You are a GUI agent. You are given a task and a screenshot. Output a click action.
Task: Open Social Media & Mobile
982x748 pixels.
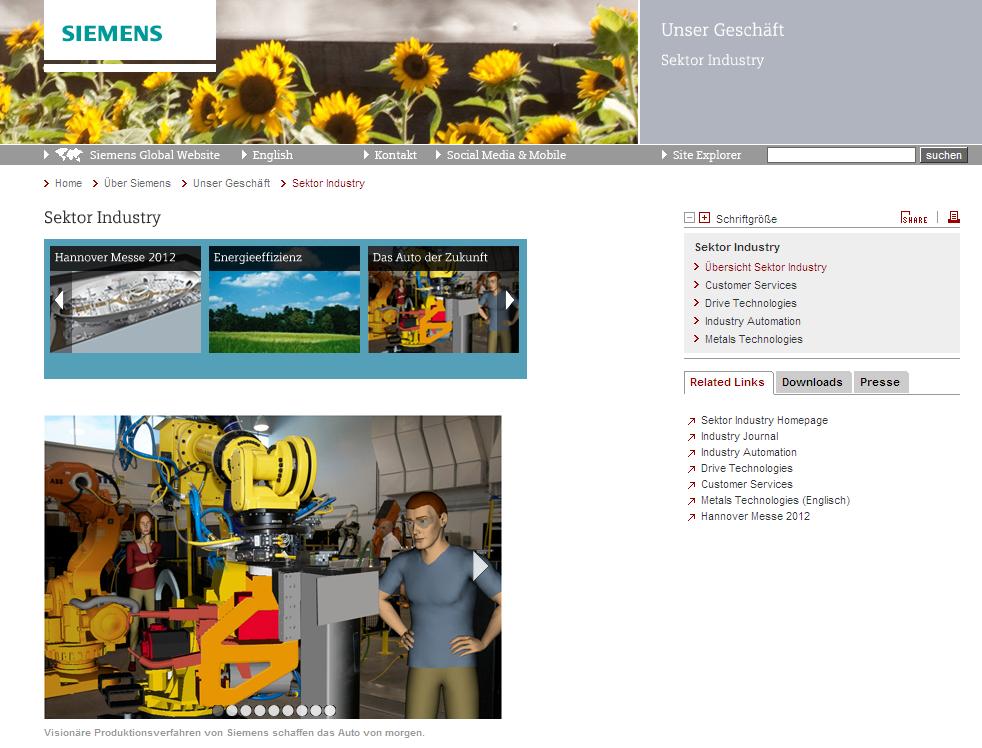pos(506,155)
